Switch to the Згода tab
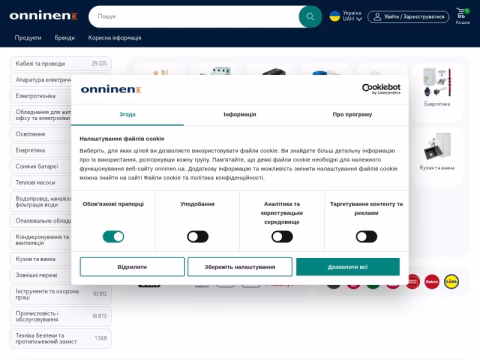 point(127,114)
